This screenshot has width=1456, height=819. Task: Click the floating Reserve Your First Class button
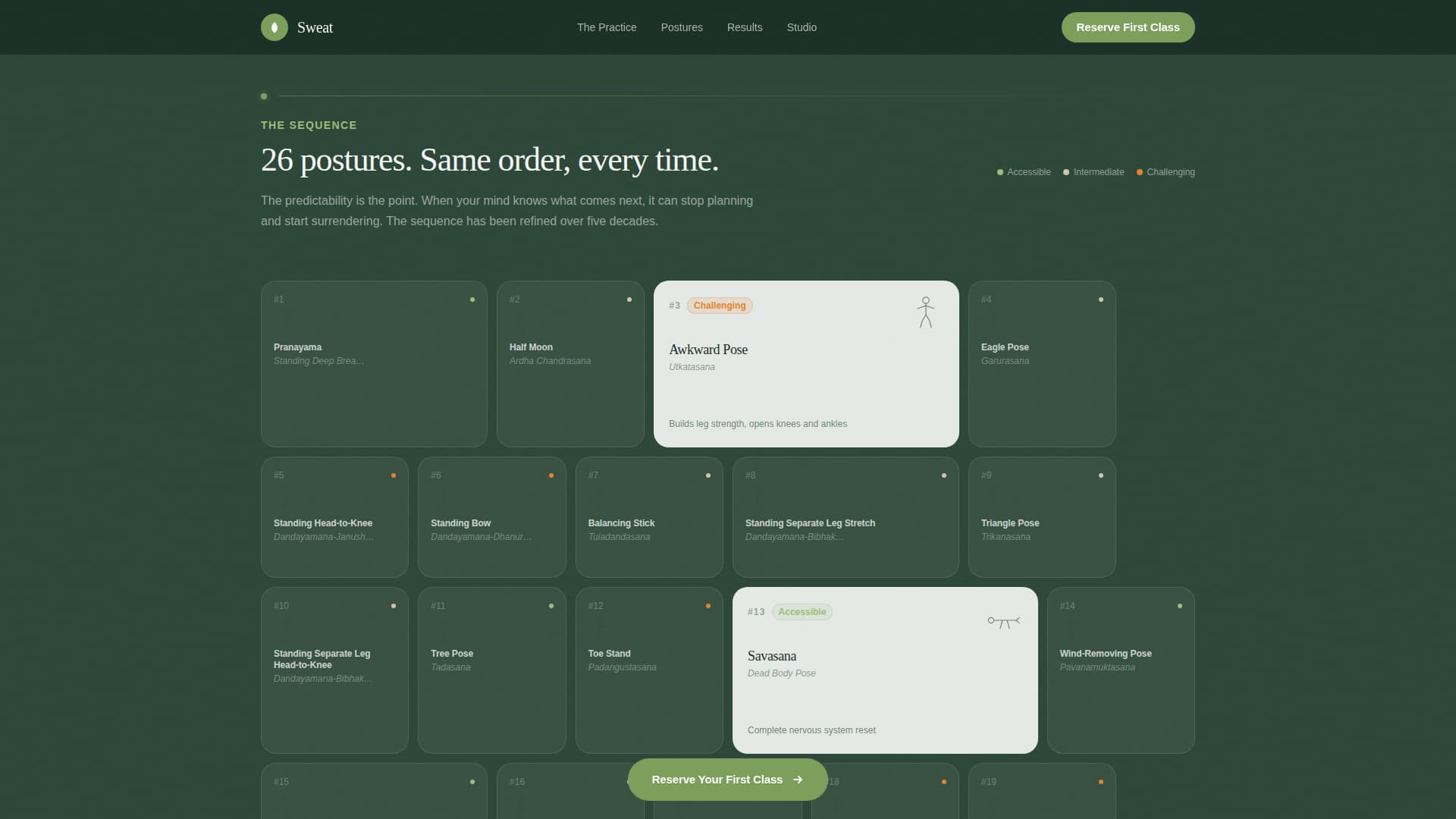coord(716,780)
